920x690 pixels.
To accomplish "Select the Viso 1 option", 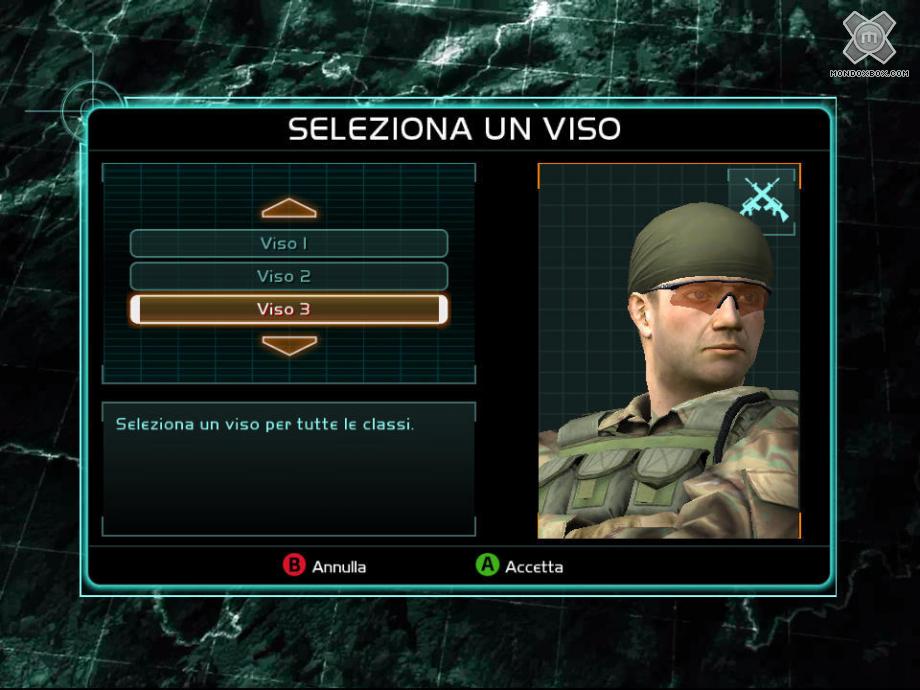I will pyautogui.click(x=289, y=243).
